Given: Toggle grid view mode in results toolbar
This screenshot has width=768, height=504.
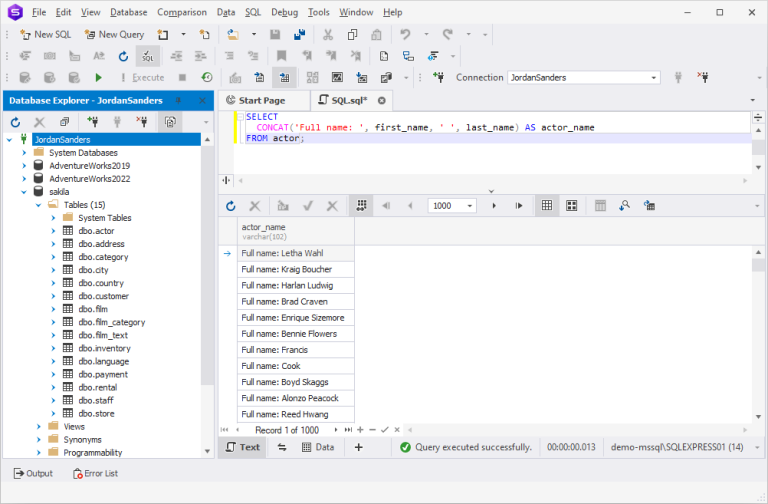Looking at the screenshot, I should pos(547,205).
